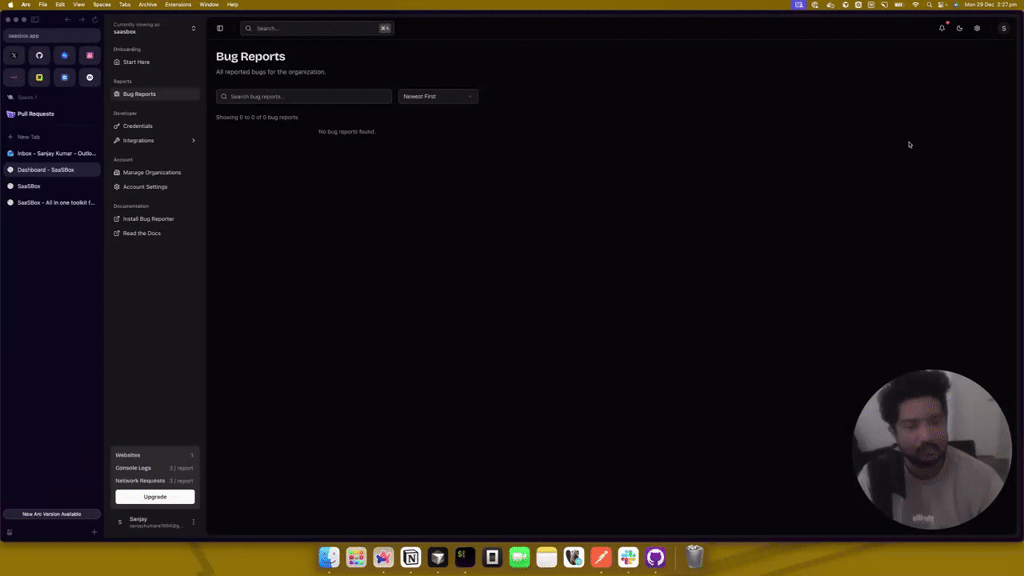Open Read the Docs link
The image size is (1024, 576).
(x=155, y=233)
